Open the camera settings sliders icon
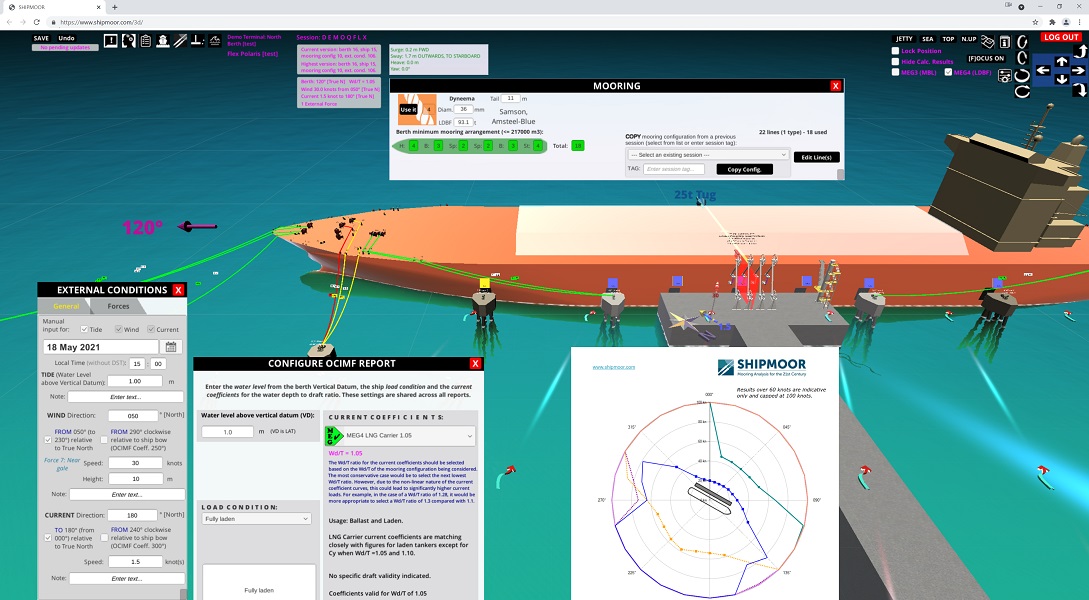This screenshot has height=600, width=1089. point(1005,76)
